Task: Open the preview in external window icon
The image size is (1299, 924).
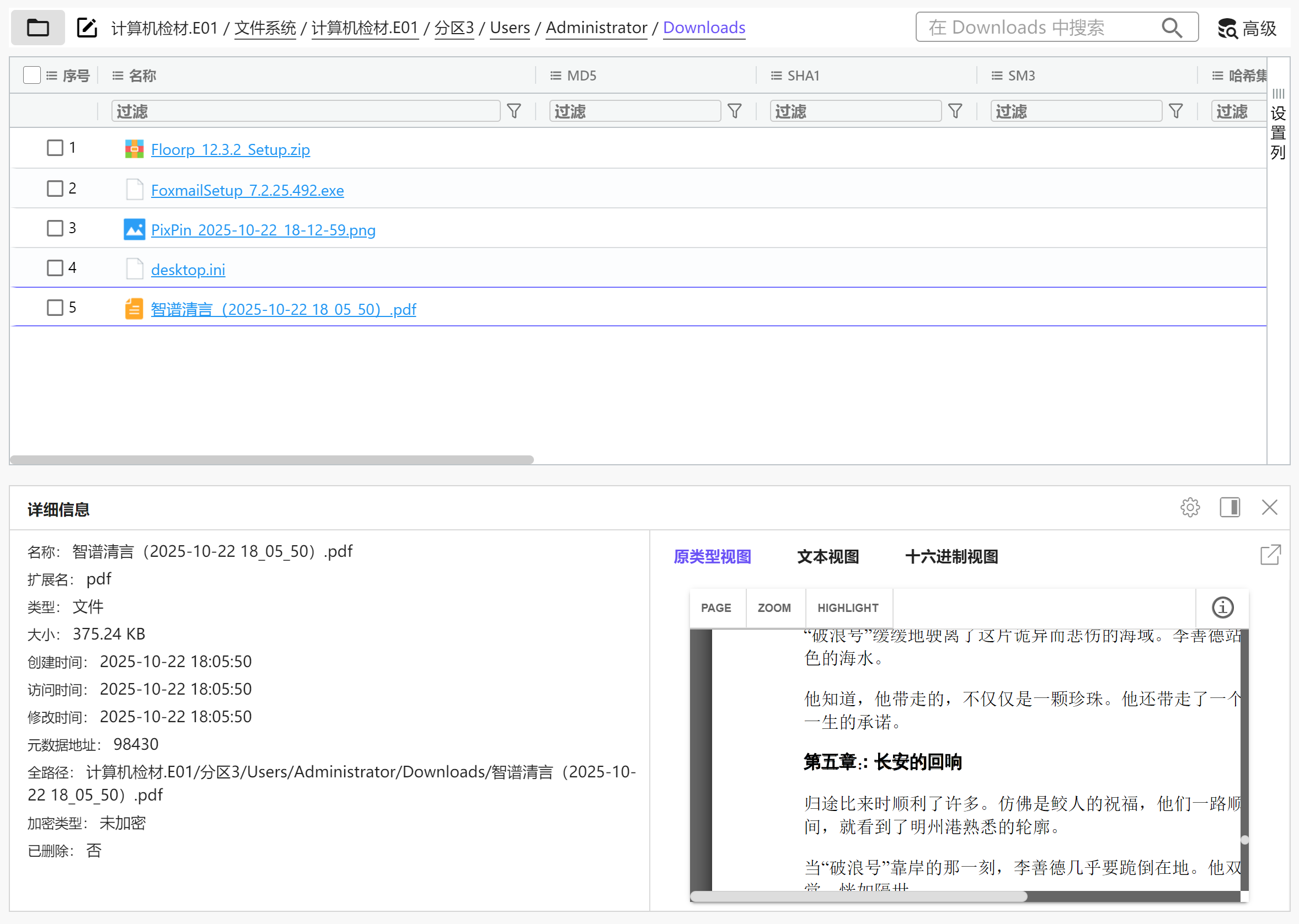Action: [1270, 555]
